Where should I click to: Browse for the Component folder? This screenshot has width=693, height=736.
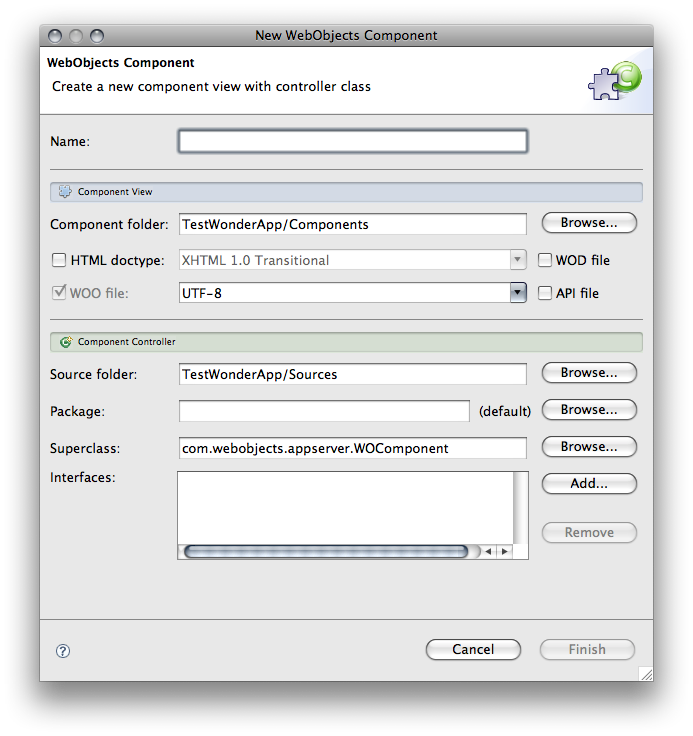point(589,222)
